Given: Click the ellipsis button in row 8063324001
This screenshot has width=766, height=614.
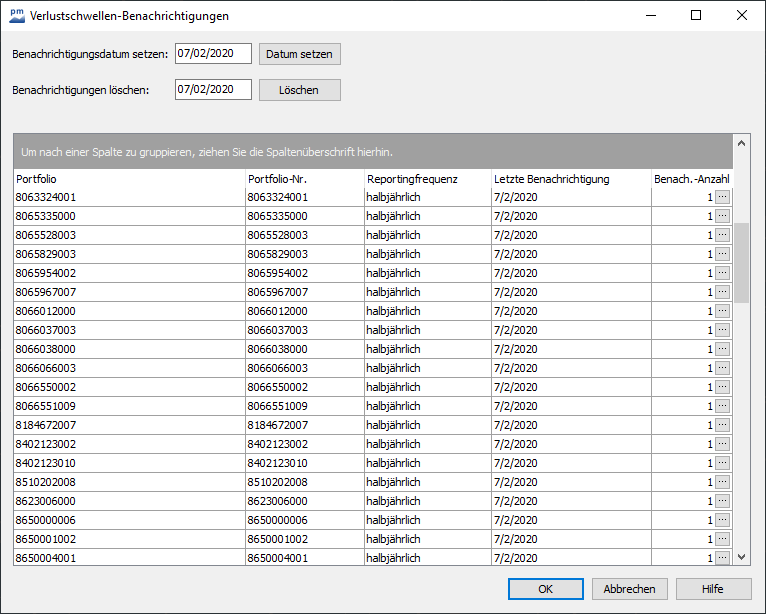Looking at the screenshot, I should (723, 197).
